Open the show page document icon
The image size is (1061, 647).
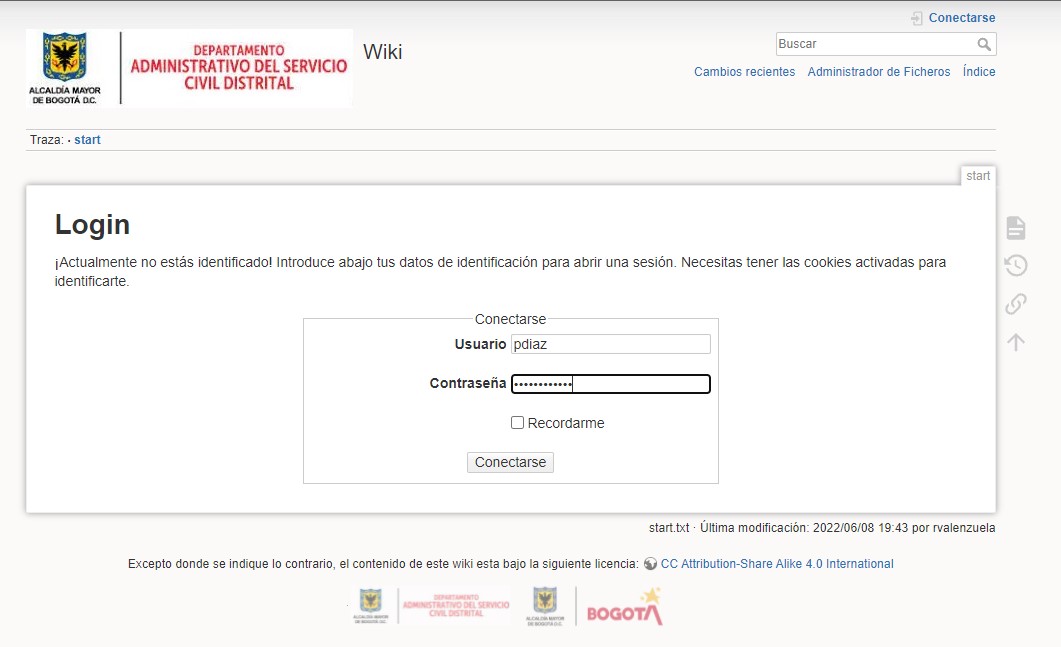tap(1016, 227)
